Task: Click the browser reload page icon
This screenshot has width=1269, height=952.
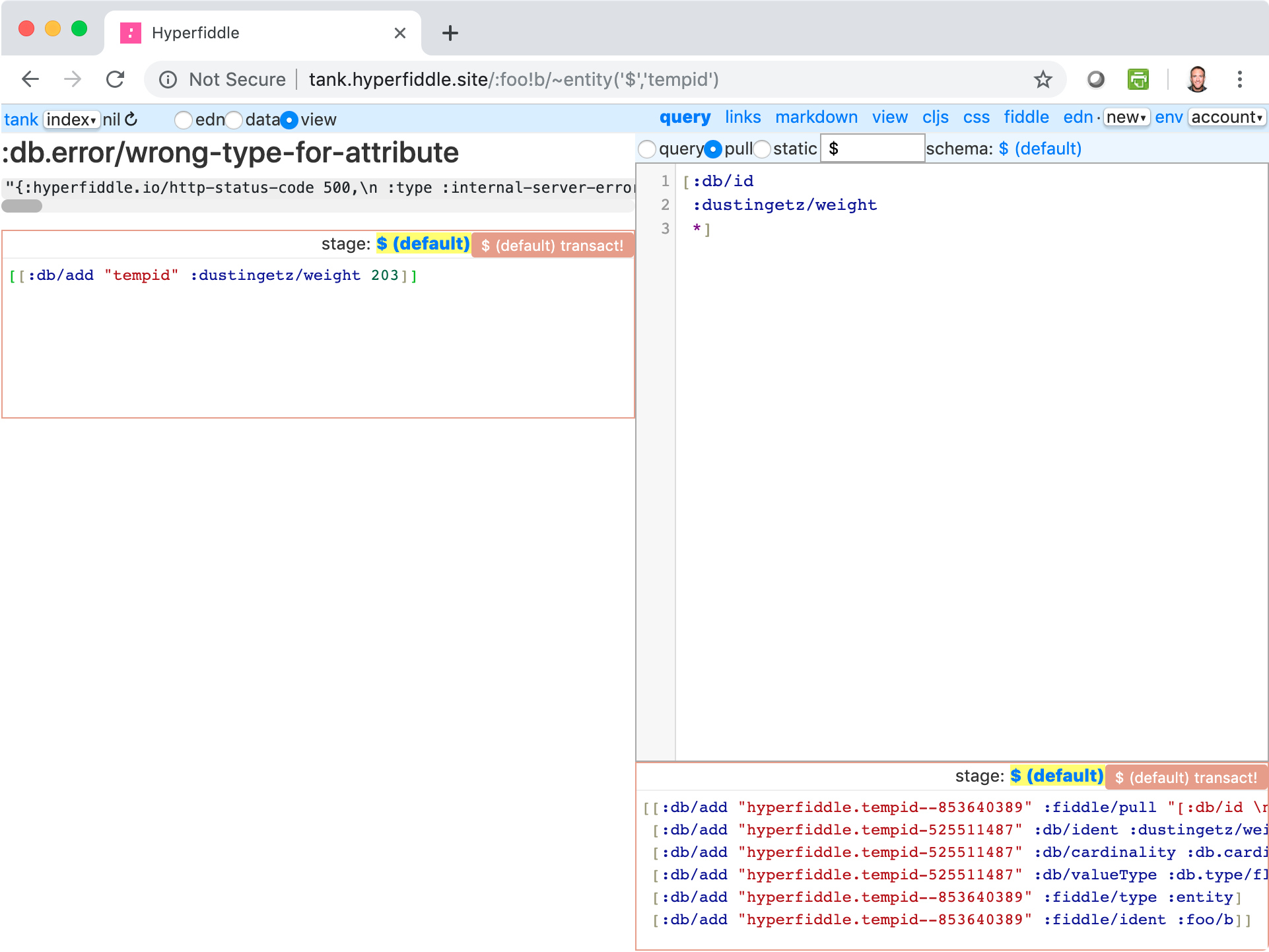Action: 116,80
